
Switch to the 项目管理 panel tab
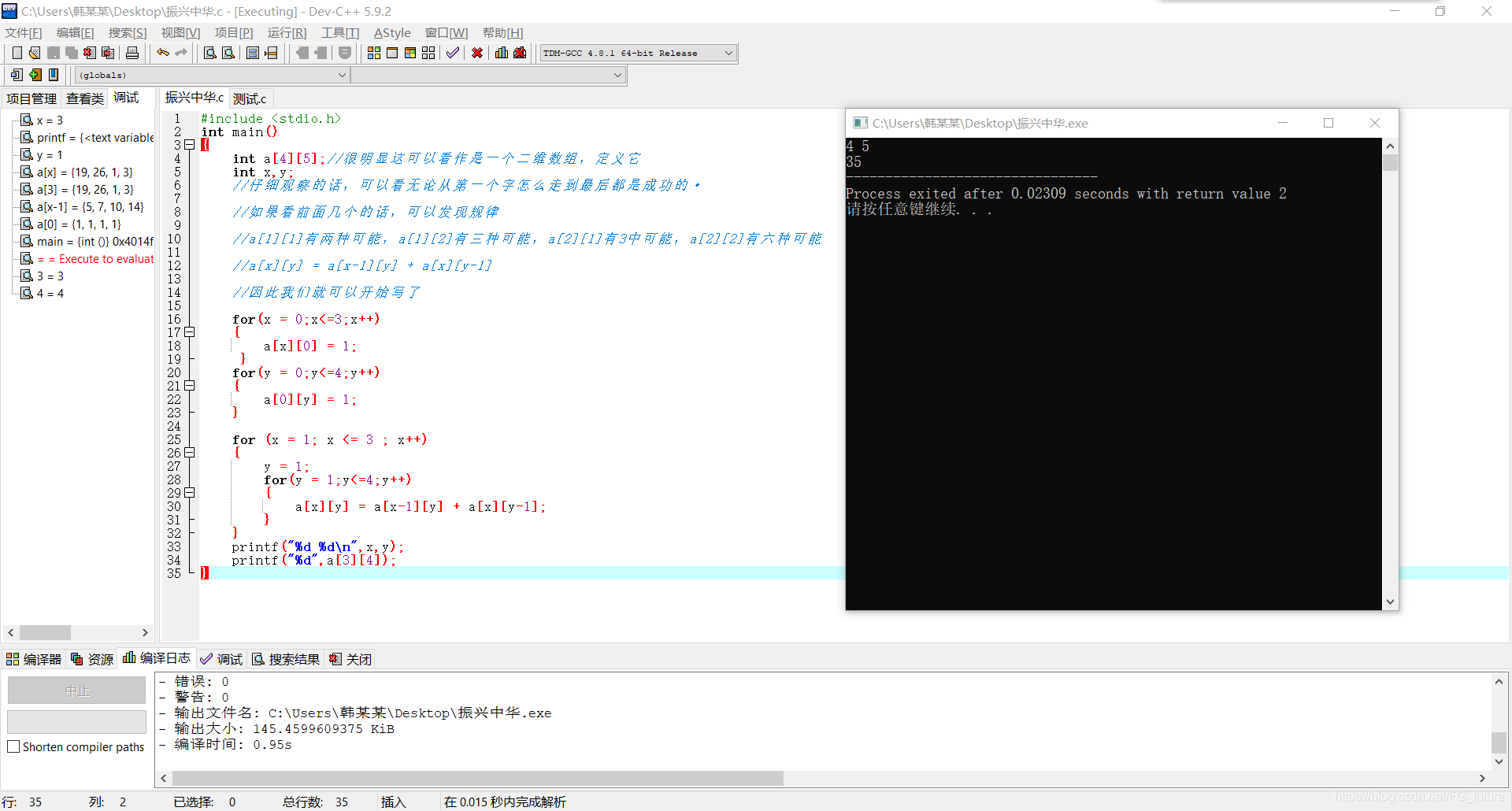31,98
